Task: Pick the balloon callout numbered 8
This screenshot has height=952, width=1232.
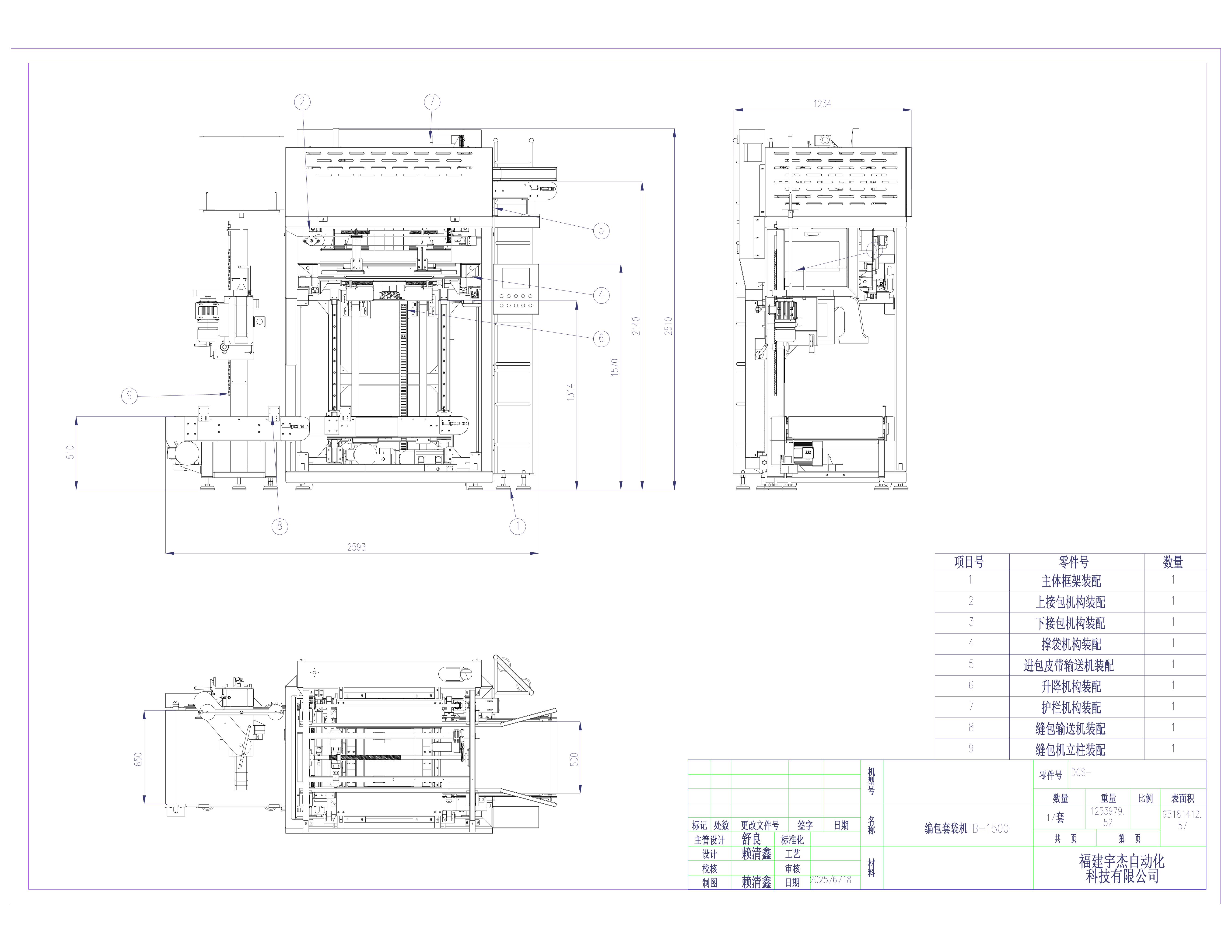Action: pos(280,526)
